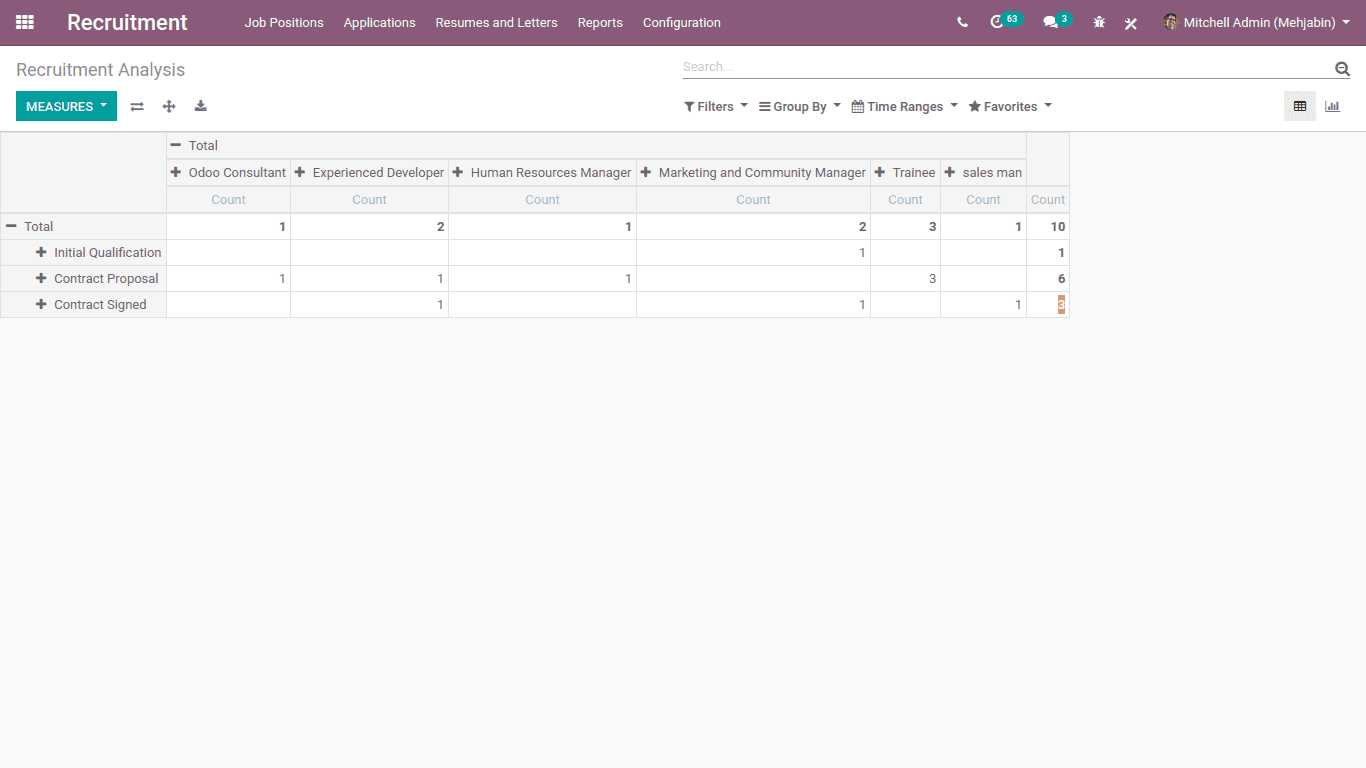Click Contract Proposal Human Resources Manager cell
Viewport: 1366px width, 768px height.
pyautogui.click(x=542, y=278)
